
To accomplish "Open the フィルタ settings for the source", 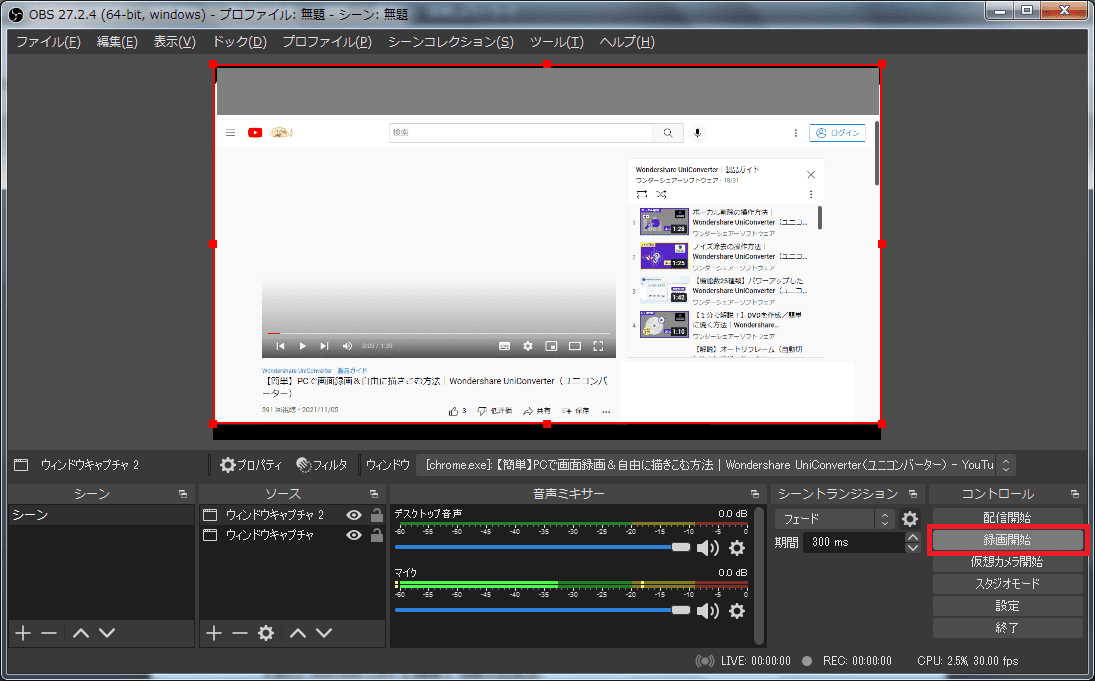I will click(321, 464).
